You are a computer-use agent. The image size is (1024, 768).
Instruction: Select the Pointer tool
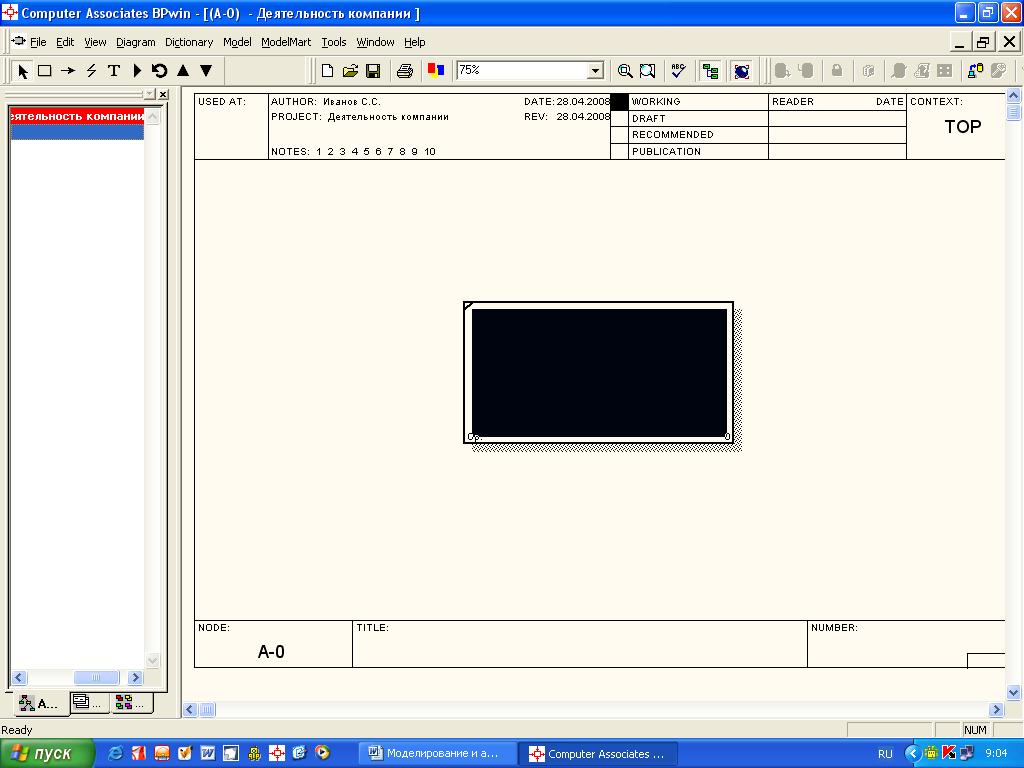[x=23, y=71]
